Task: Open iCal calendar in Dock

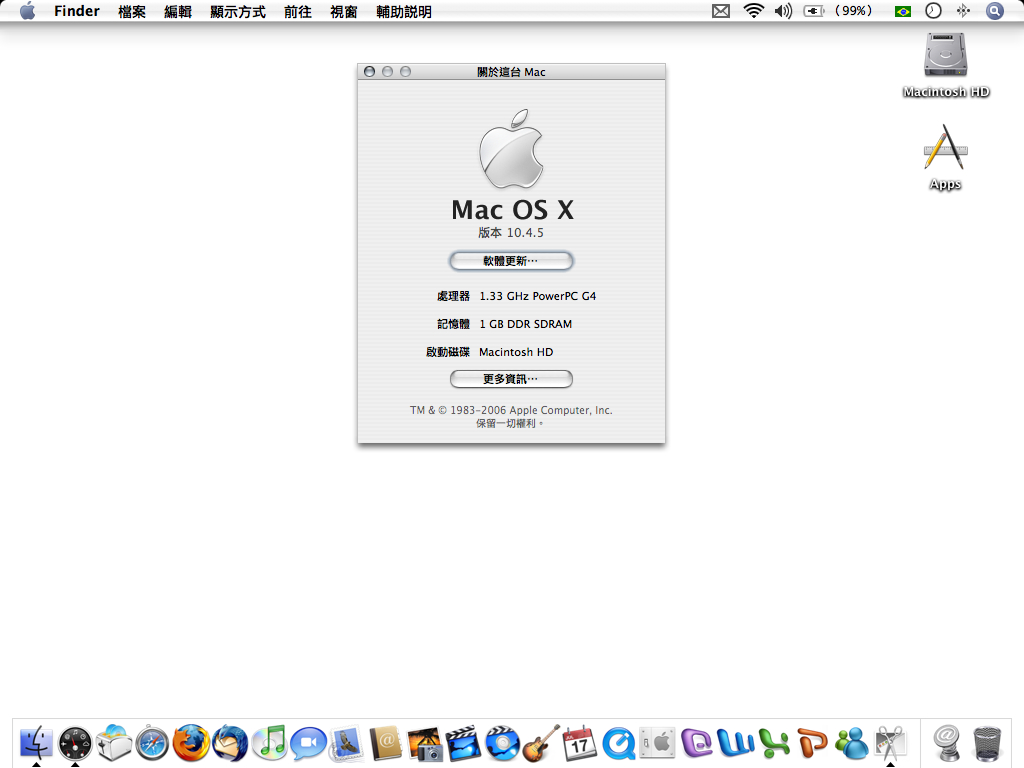Action: (579, 743)
